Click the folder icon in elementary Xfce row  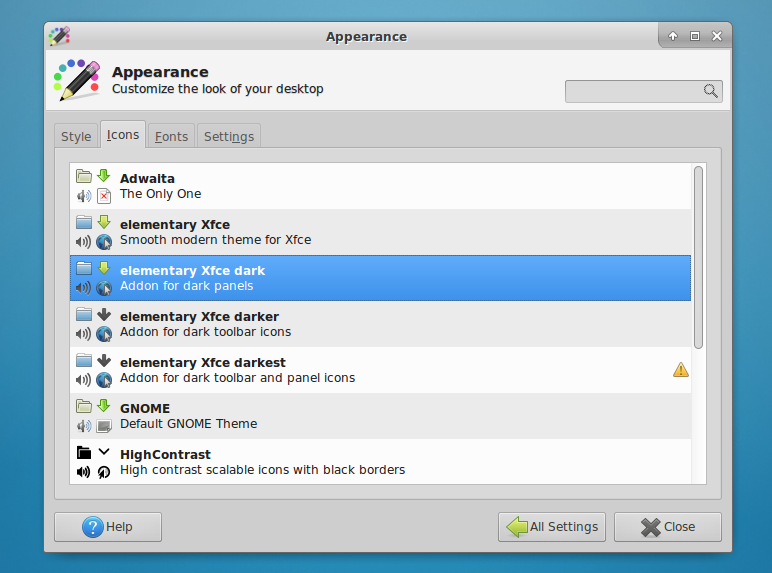coord(84,222)
